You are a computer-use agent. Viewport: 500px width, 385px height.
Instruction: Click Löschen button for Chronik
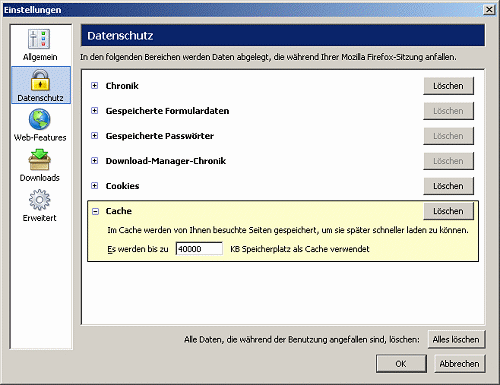[448, 86]
